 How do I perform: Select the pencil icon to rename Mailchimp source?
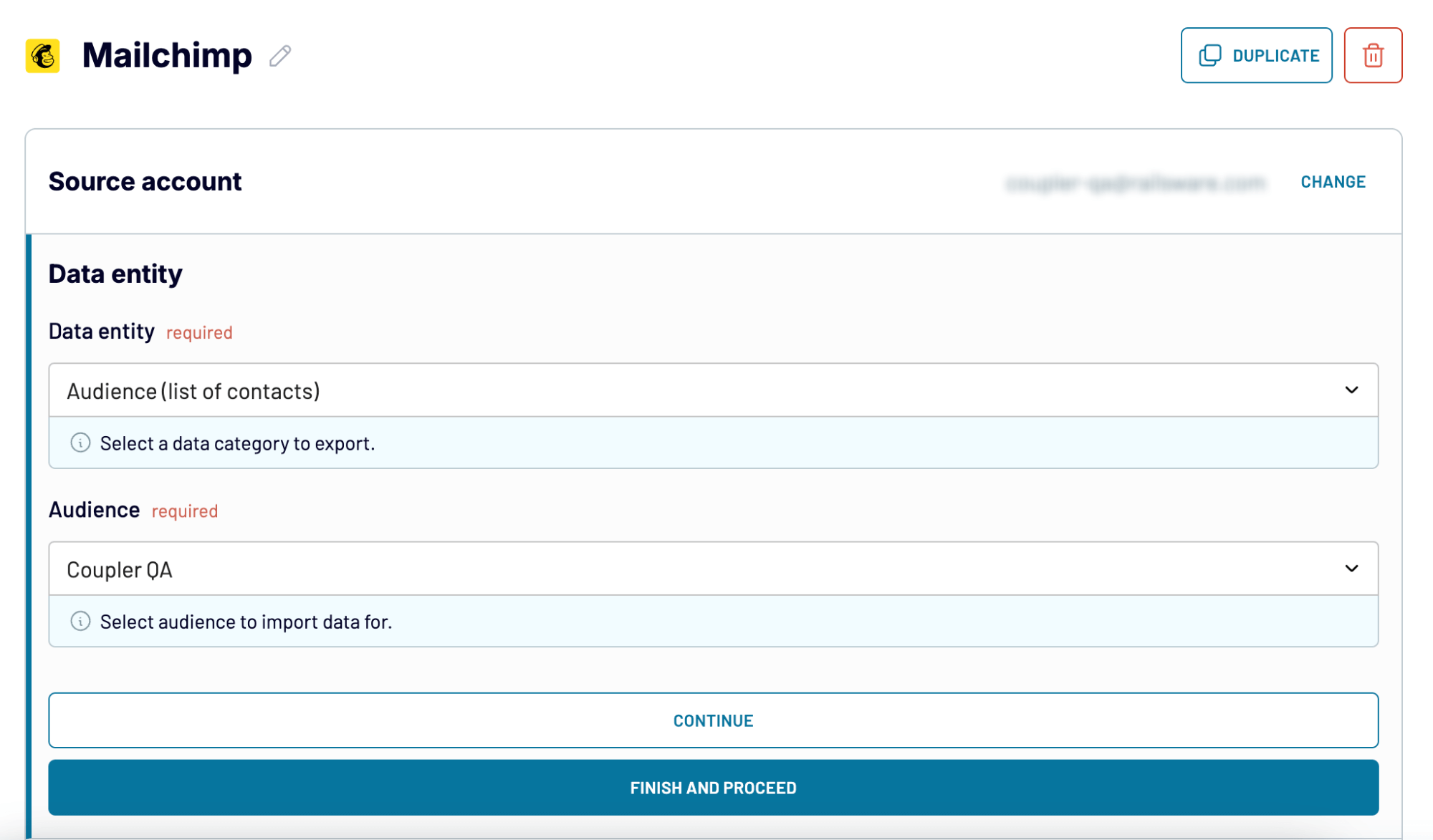280,55
